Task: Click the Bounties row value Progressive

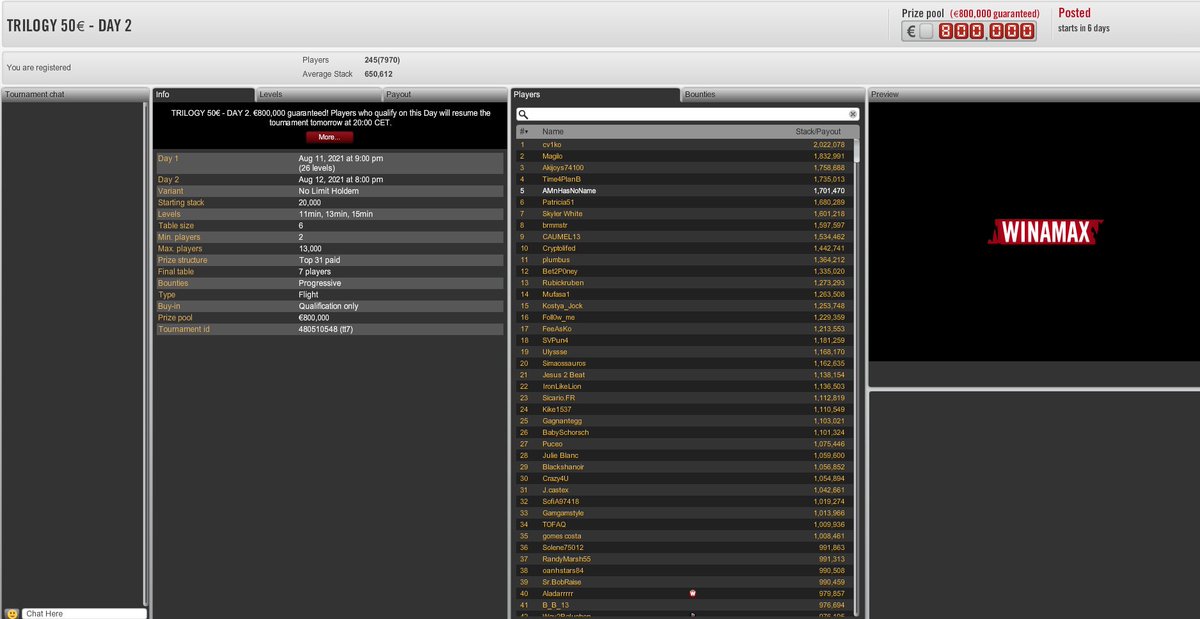Action: pos(320,283)
